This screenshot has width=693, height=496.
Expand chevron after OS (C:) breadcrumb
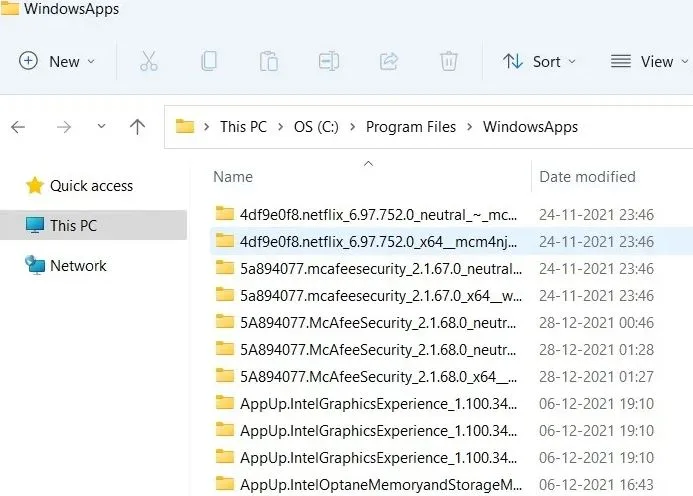click(352, 127)
